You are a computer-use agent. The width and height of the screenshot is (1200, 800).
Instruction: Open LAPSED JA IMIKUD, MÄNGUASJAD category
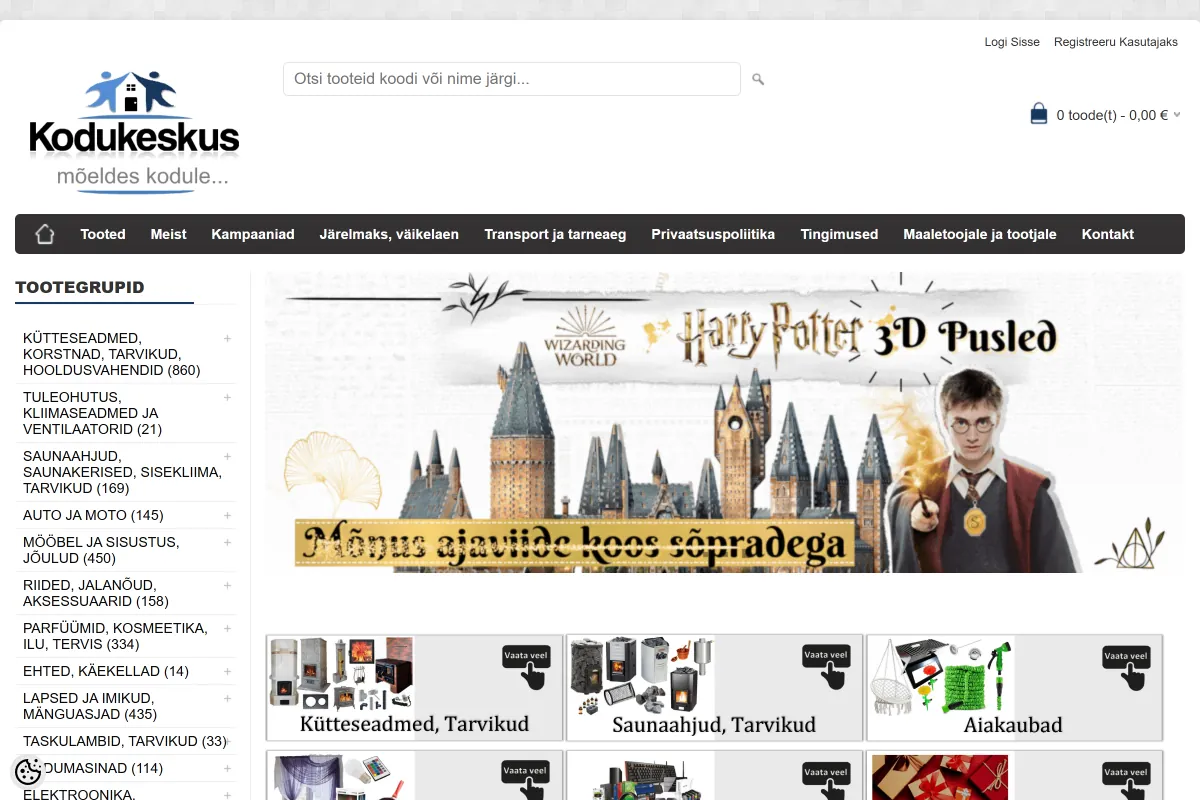pos(90,706)
